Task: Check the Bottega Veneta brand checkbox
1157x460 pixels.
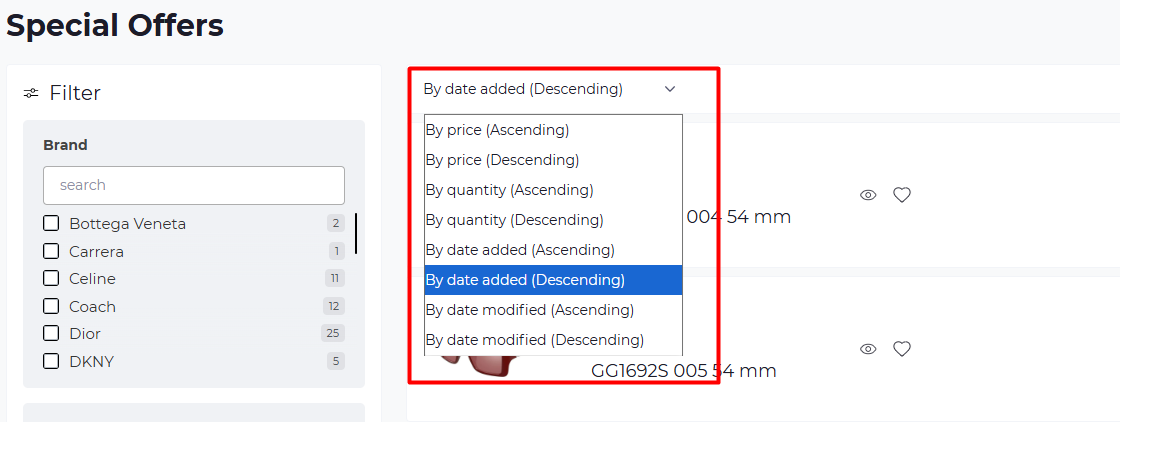Action: coord(51,223)
